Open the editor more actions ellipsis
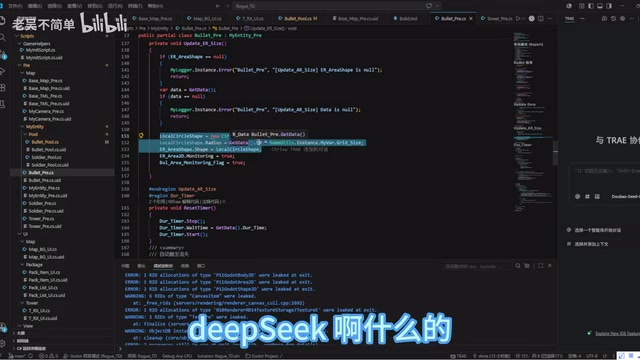 [550, 18]
